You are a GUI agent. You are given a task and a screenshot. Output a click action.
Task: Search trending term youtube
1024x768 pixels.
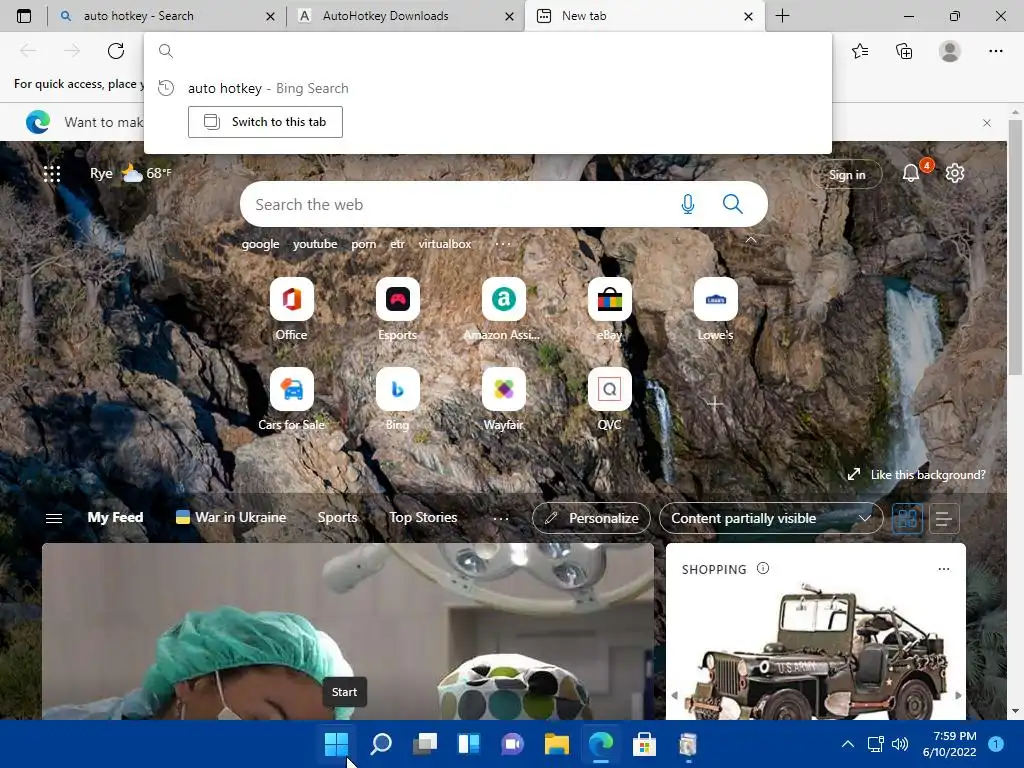(x=315, y=244)
